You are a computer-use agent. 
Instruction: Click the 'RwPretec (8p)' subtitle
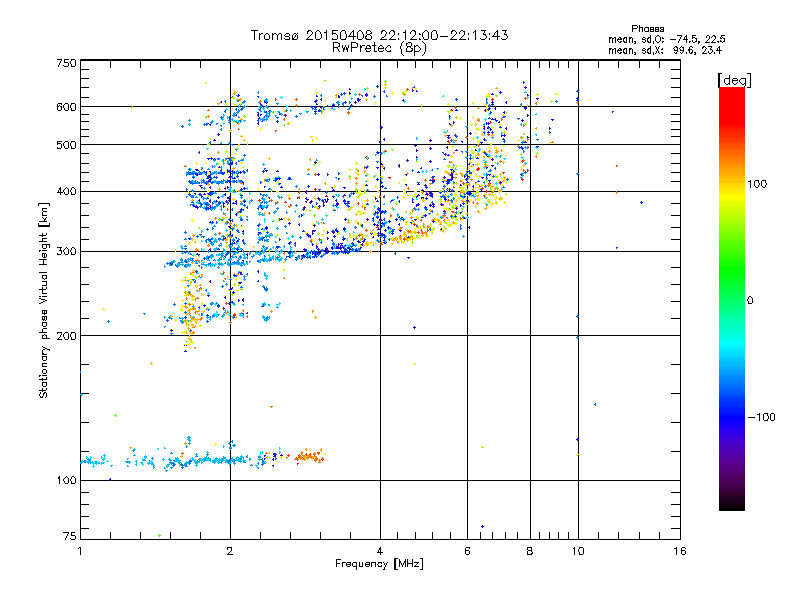379,48
